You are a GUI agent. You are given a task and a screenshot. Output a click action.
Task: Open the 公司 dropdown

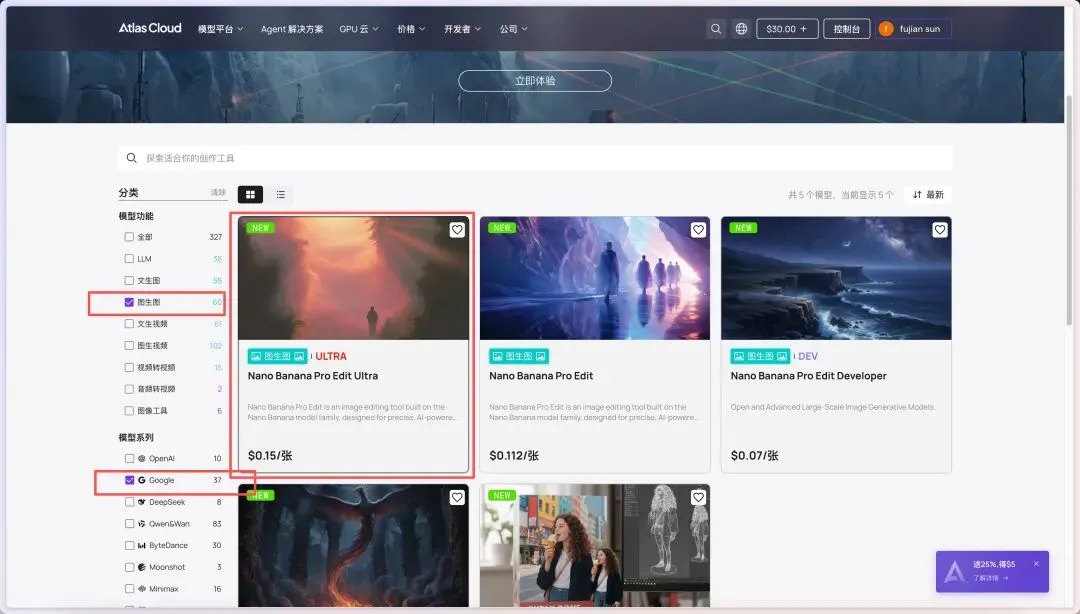point(514,29)
